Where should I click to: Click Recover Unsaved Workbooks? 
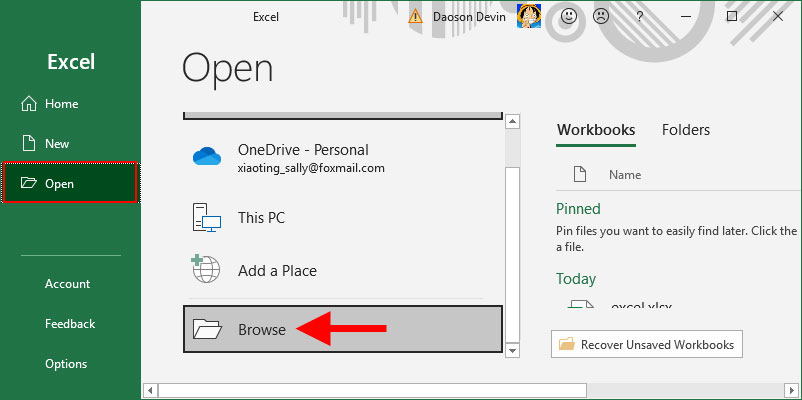click(x=647, y=344)
